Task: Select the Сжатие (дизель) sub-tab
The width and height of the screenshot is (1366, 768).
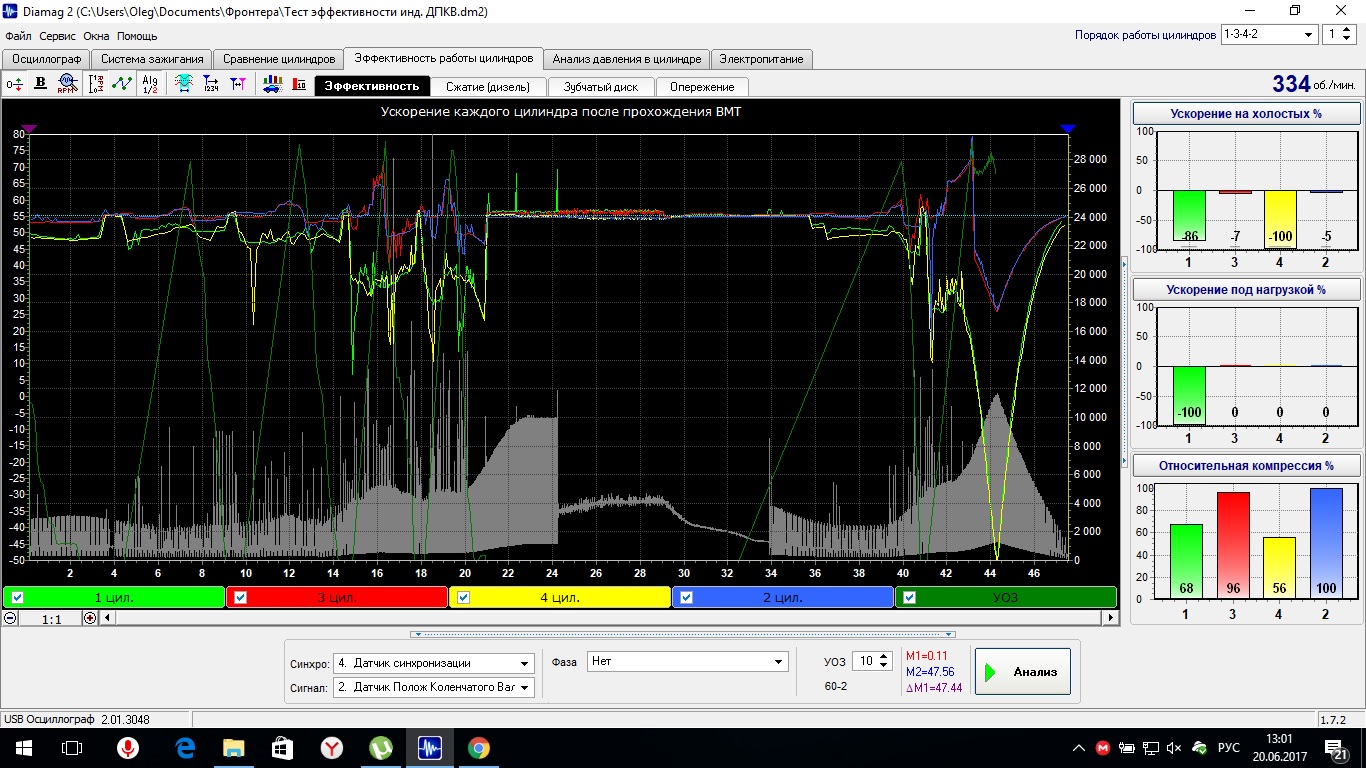Action: tap(488, 87)
